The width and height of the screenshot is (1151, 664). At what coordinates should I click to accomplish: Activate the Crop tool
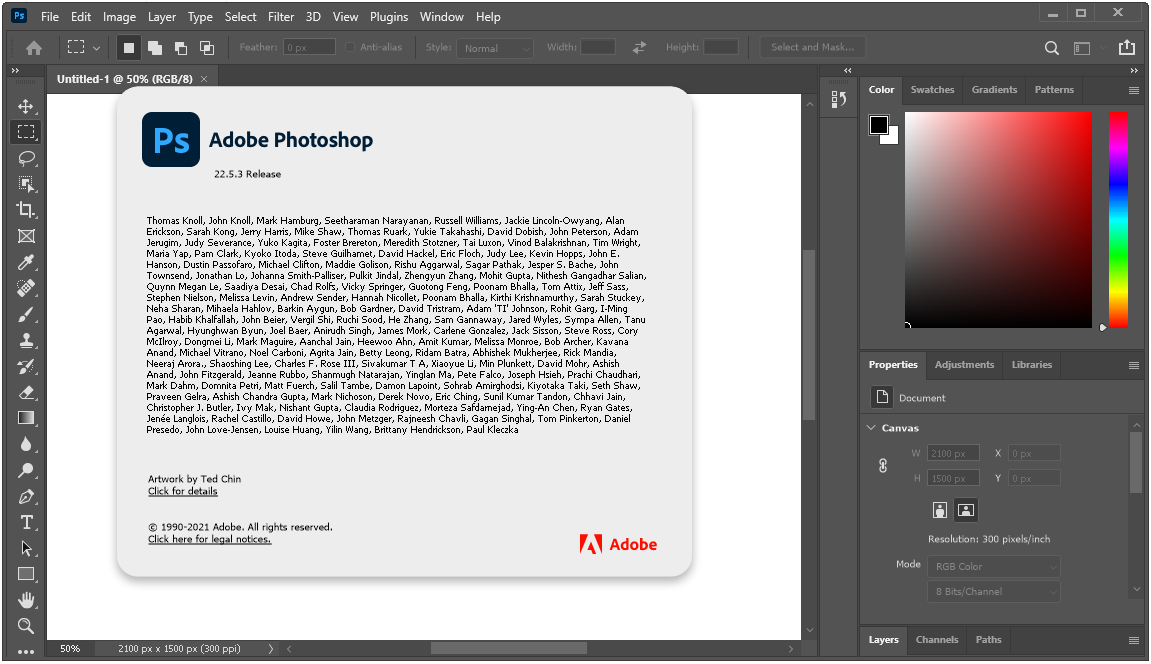pos(26,210)
